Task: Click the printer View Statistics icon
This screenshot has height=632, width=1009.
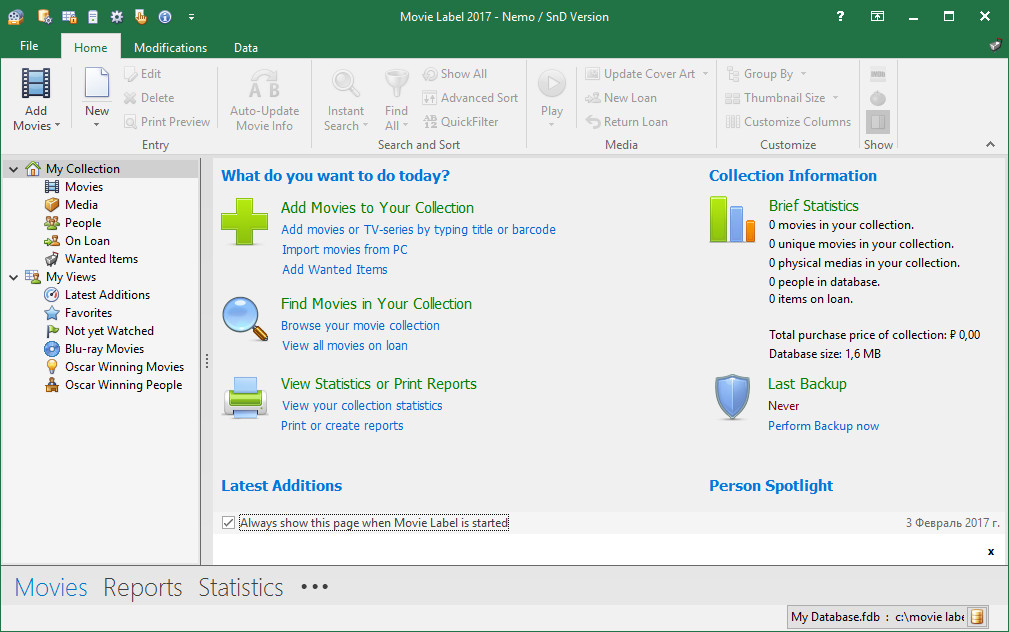Action: pos(244,397)
